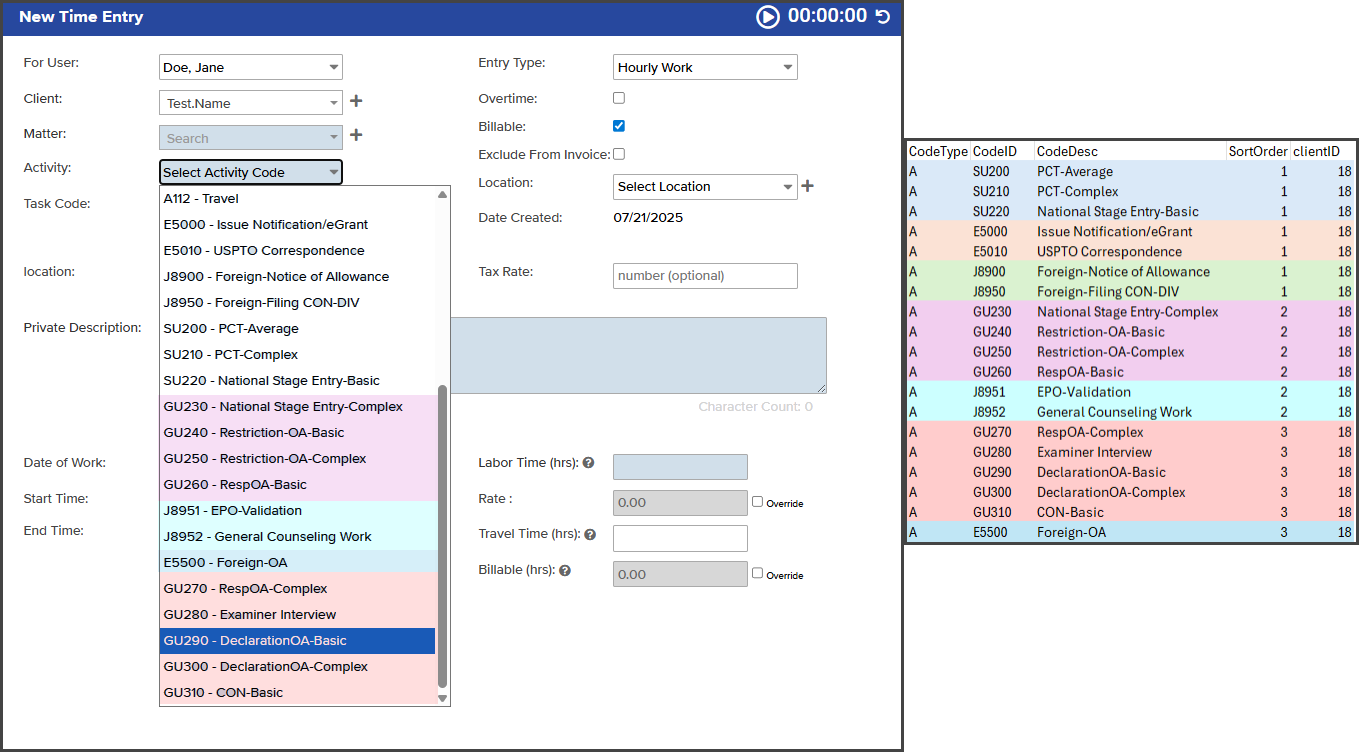This screenshot has height=752, width=1359.
Task: Choose SU220 - National Stage Entry-Basic
Action: [298, 381]
